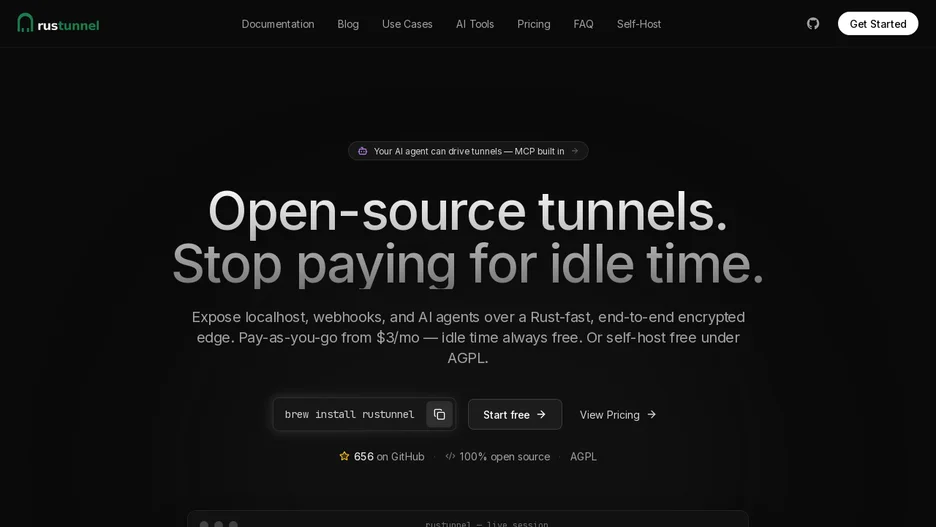Click the code brackets icon by open source
The width and height of the screenshot is (936, 527).
(450, 457)
